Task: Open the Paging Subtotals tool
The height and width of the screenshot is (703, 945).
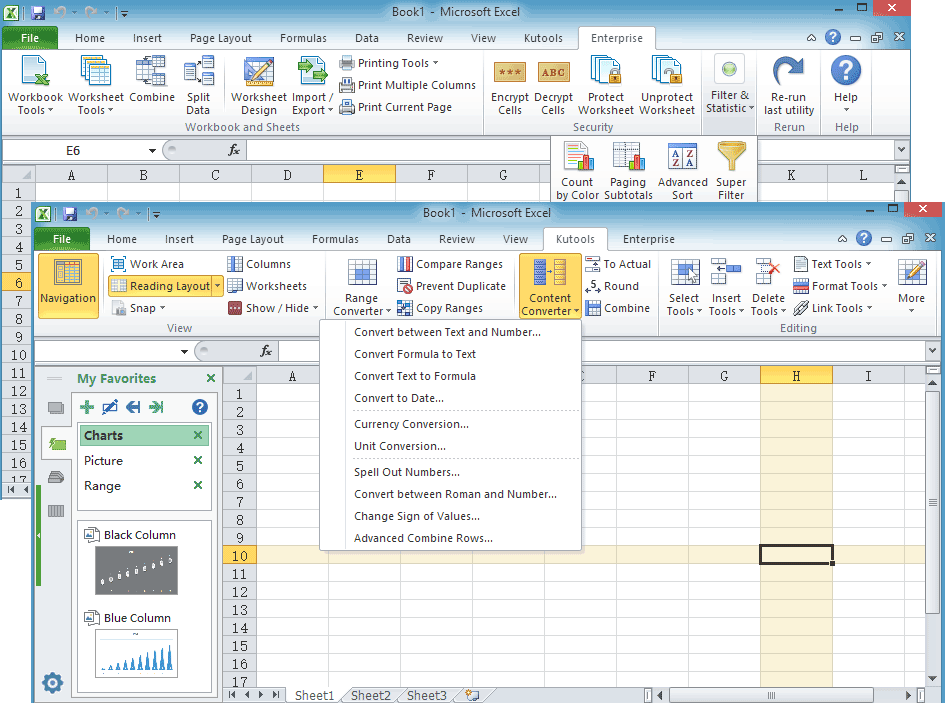Action: click(x=628, y=171)
